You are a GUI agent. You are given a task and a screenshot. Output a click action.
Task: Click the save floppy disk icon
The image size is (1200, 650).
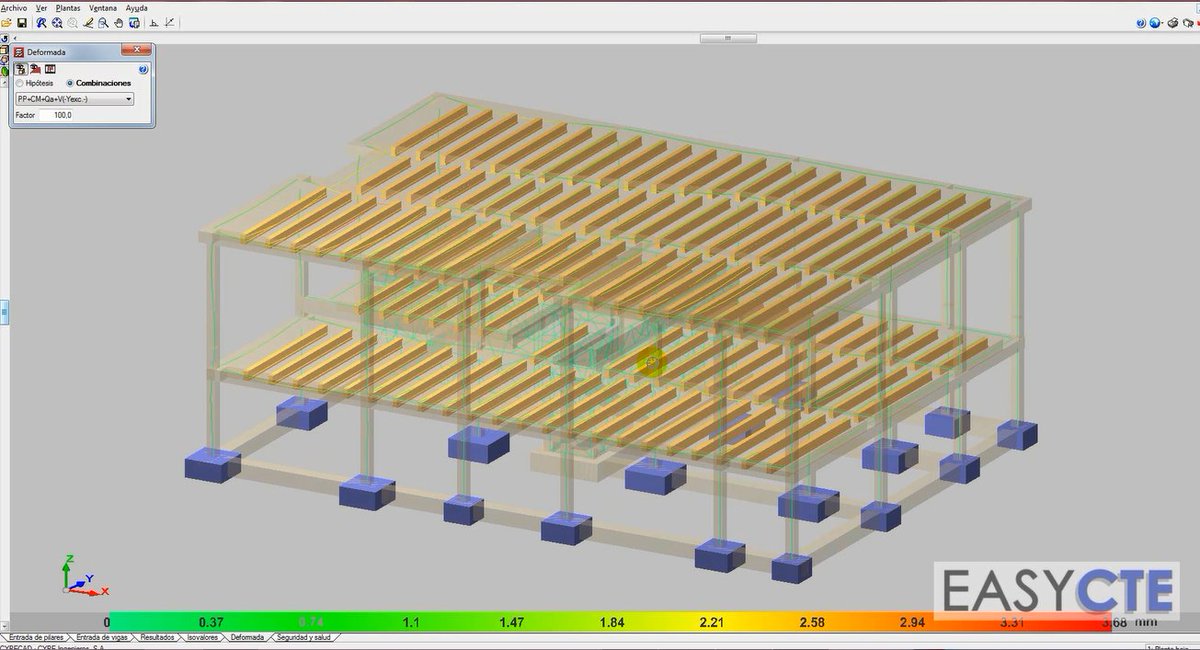pyautogui.click(x=22, y=23)
